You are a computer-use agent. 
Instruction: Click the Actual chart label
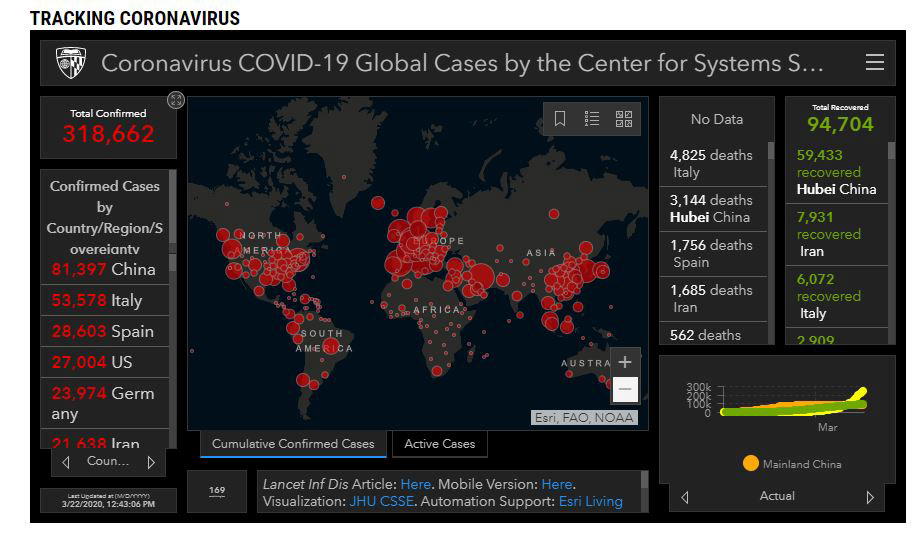pyautogui.click(x=777, y=496)
